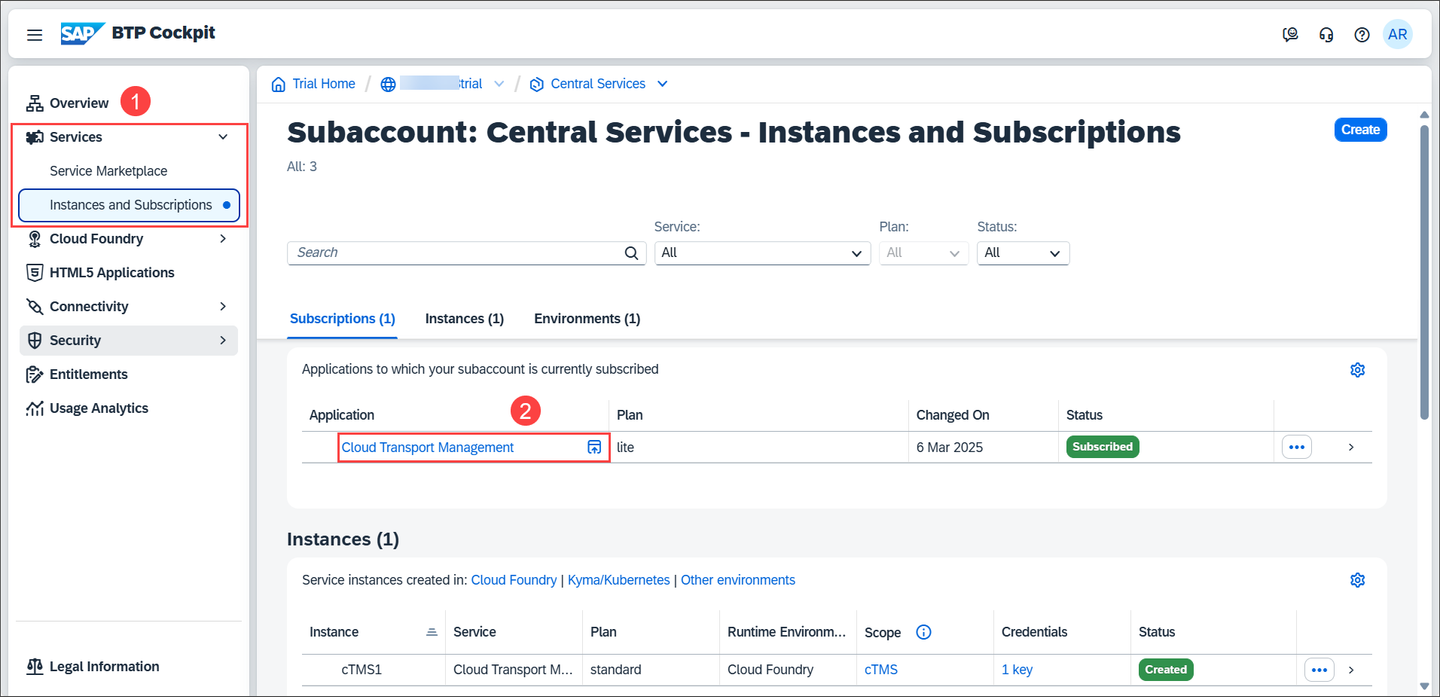
Task: Open the Service filter dropdown
Action: click(x=762, y=253)
